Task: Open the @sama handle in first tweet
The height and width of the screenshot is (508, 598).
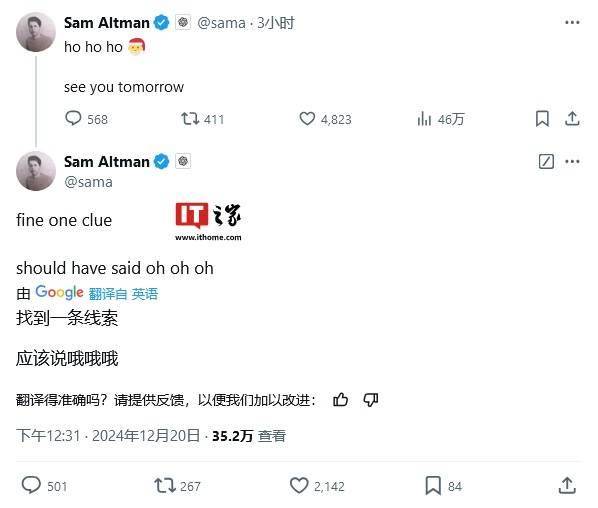Action: [221, 23]
